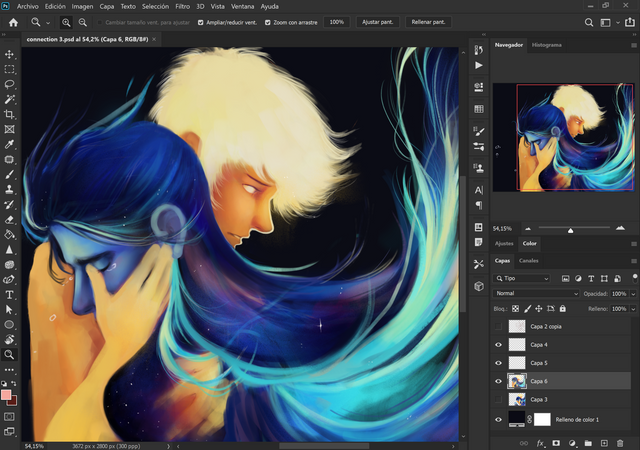Hide the Capa 4 layer
The height and width of the screenshot is (450, 640).
pyautogui.click(x=499, y=344)
